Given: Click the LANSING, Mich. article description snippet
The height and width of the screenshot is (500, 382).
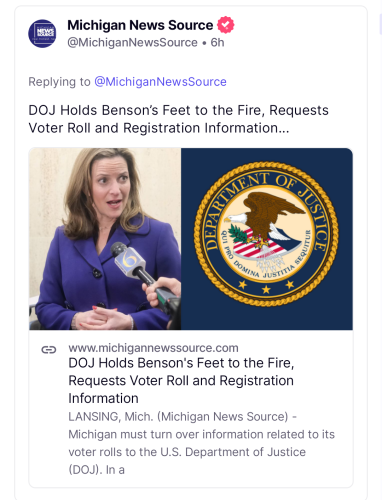Looking at the screenshot, I should coord(201,443).
